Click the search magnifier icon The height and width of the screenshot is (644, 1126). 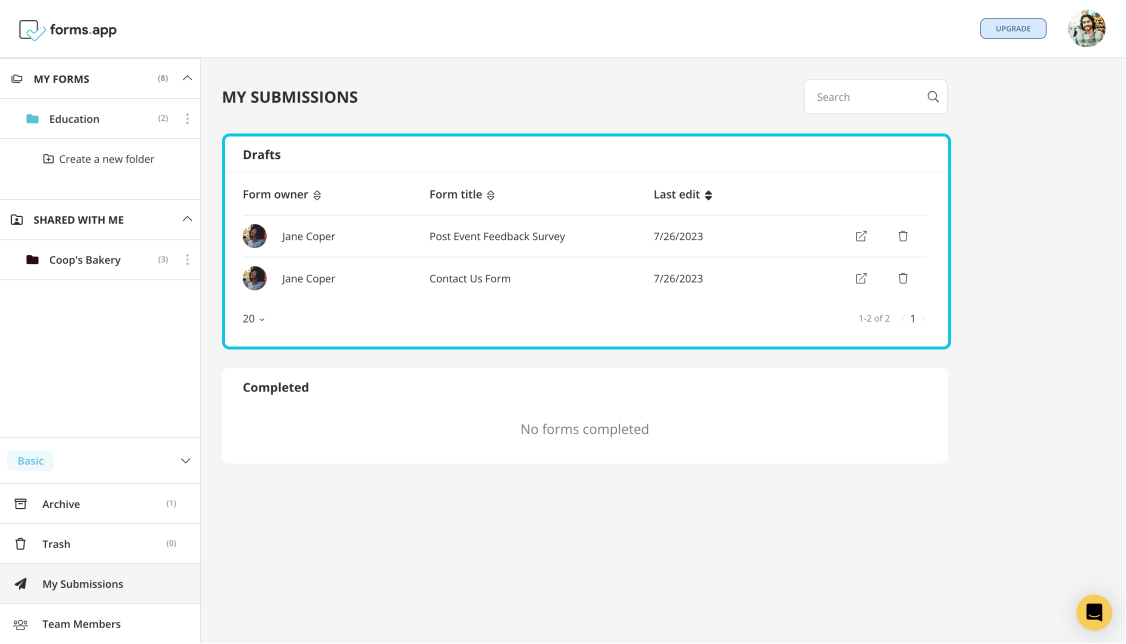coord(932,96)
